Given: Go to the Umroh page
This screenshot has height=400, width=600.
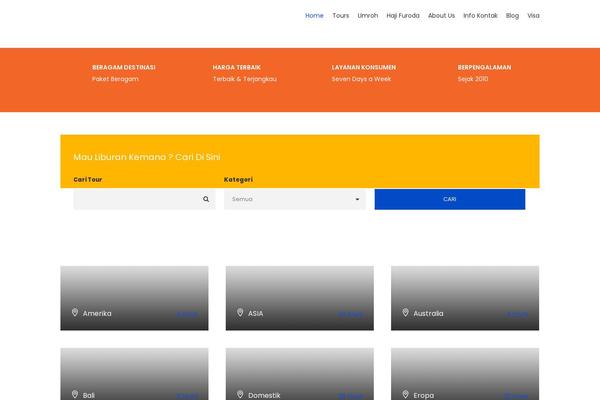Looking at the screenshot, I should 368,16.
